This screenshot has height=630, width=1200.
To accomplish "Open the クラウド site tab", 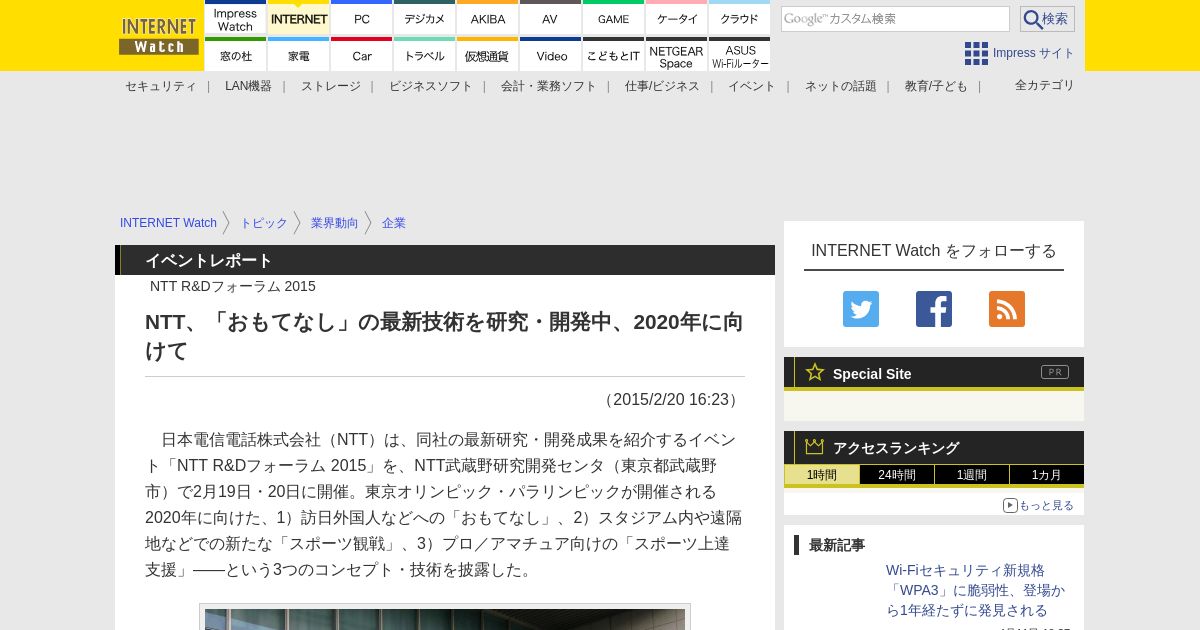I will coord(740,19).
